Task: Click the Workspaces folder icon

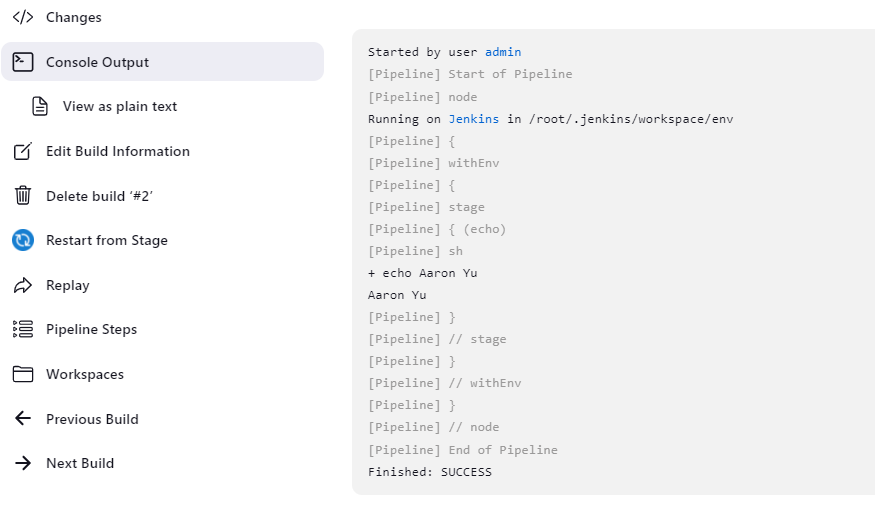Action: 22,374
